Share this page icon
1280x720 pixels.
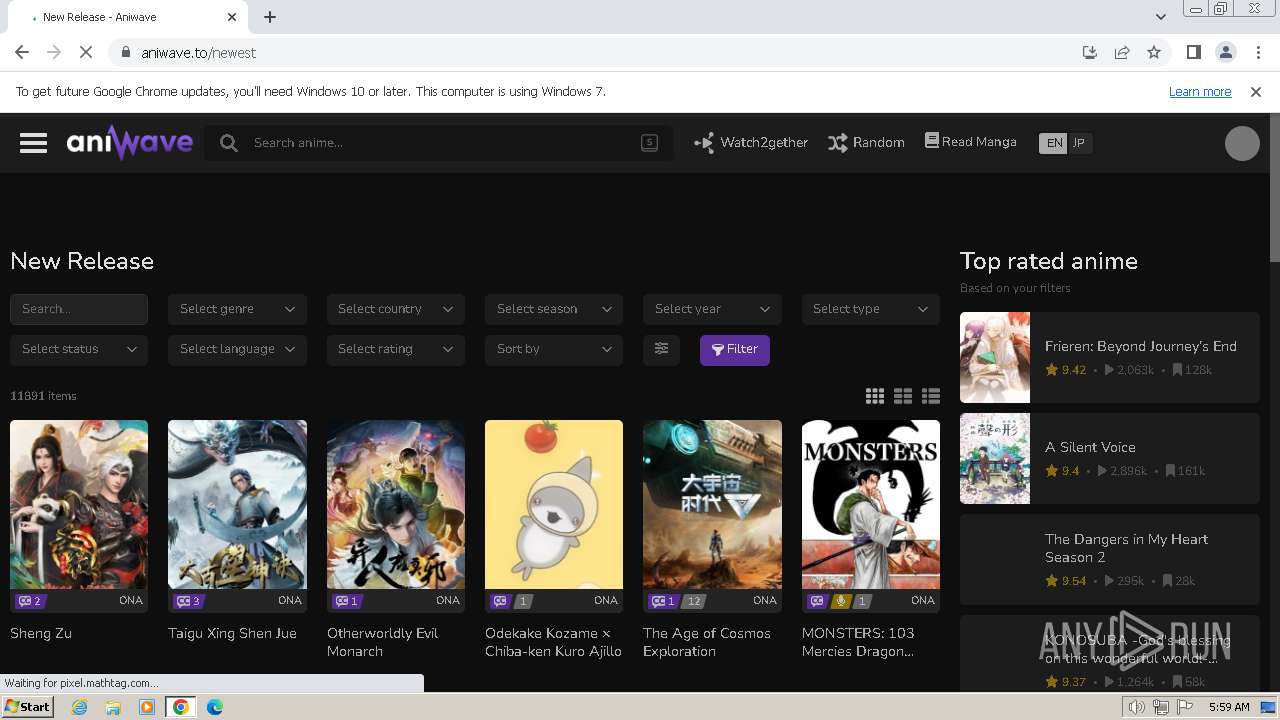[x=1122, y=53]
